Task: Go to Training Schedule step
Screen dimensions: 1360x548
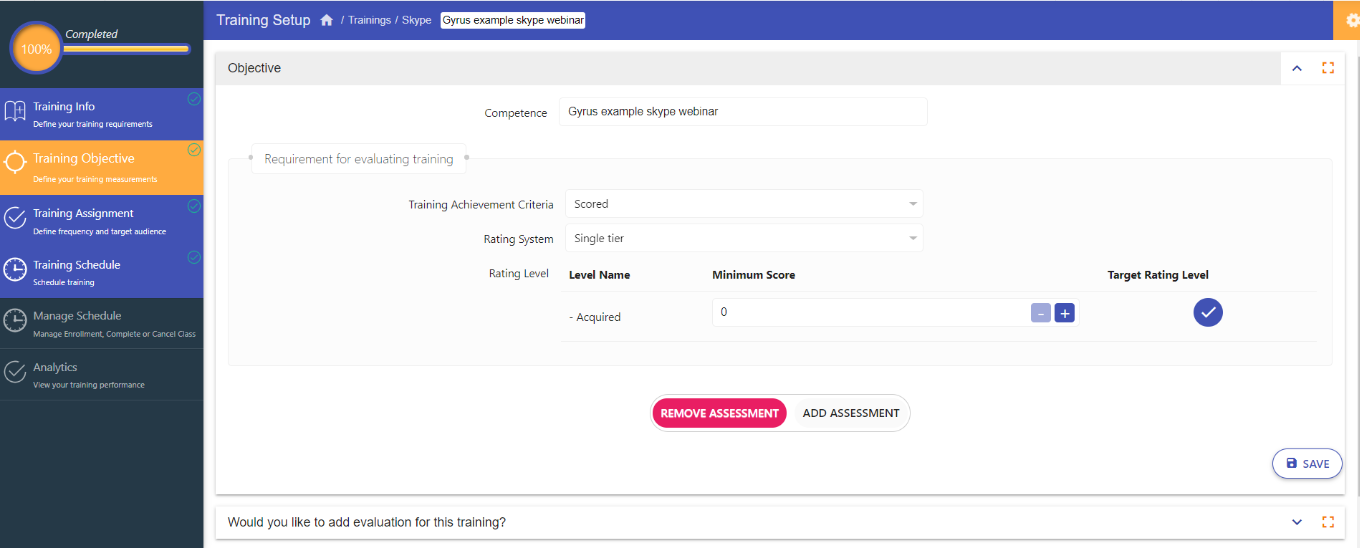Action: pos(102,272)
